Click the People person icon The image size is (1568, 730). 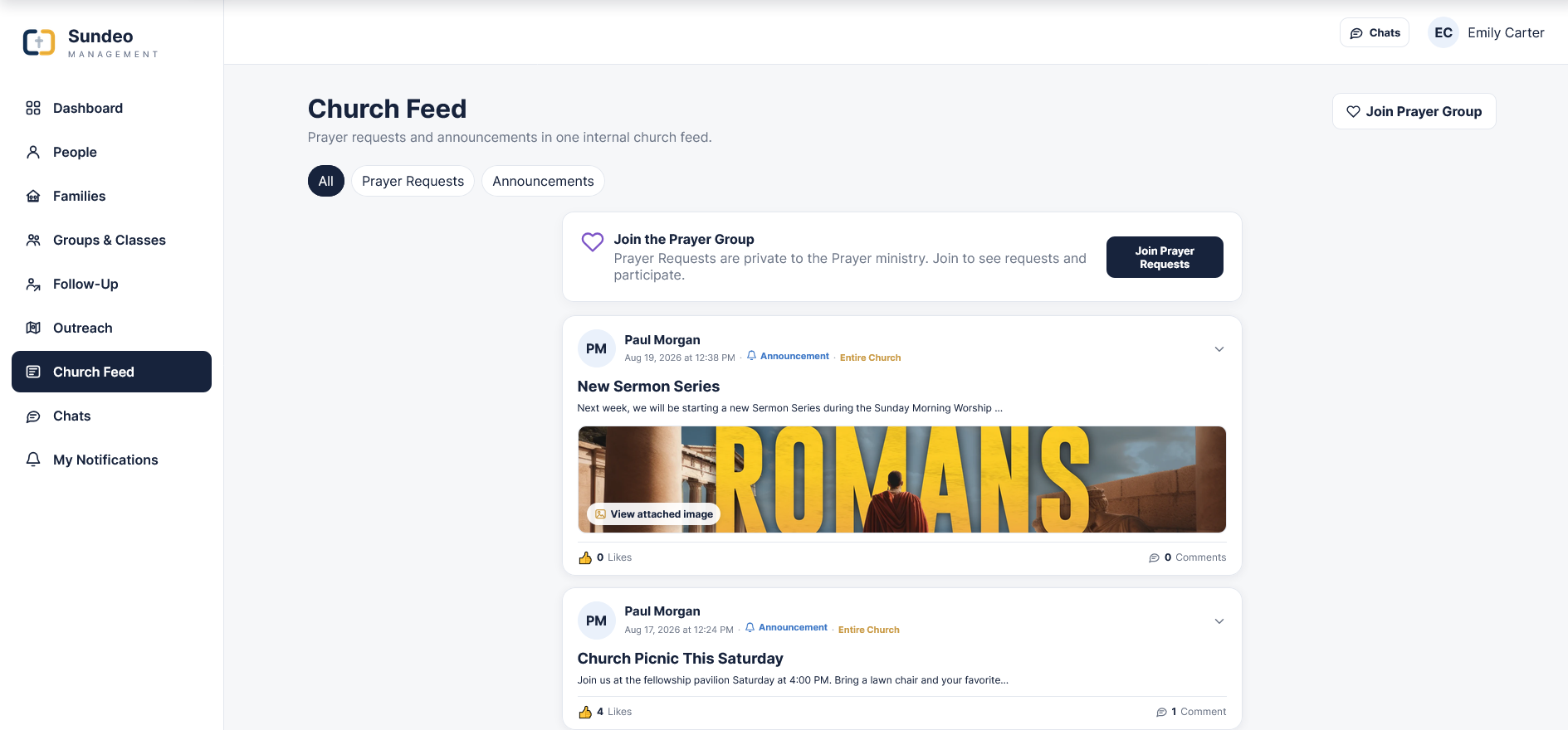(x=33, y=152)
